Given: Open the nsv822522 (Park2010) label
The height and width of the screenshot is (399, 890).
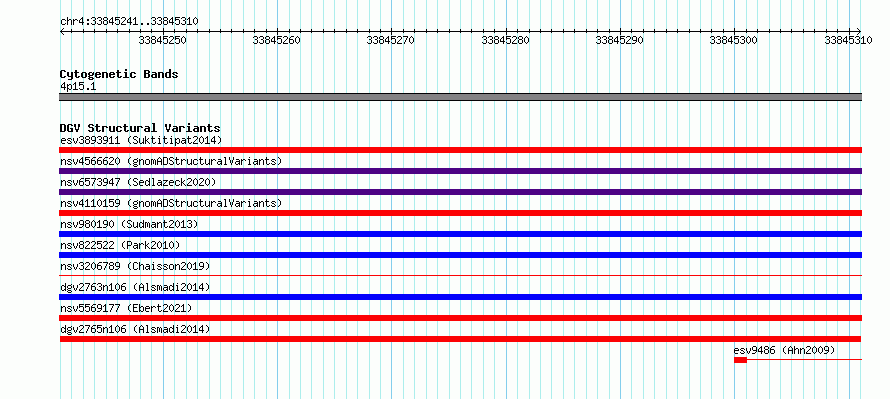Looking at the screenshot, I should (x=120, y=245).
